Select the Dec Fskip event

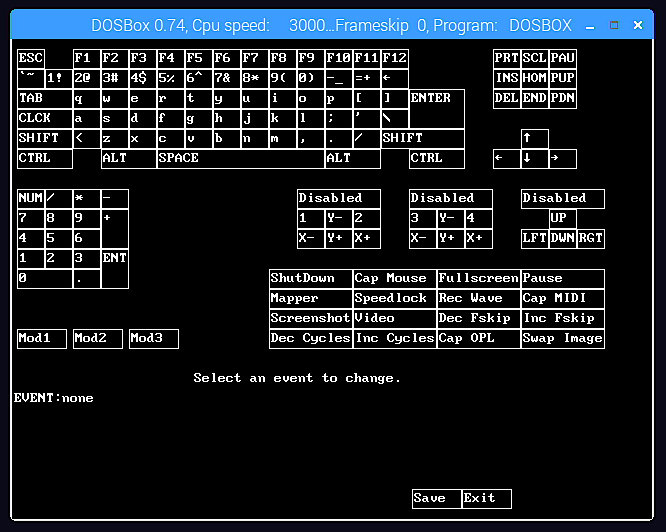479,319
